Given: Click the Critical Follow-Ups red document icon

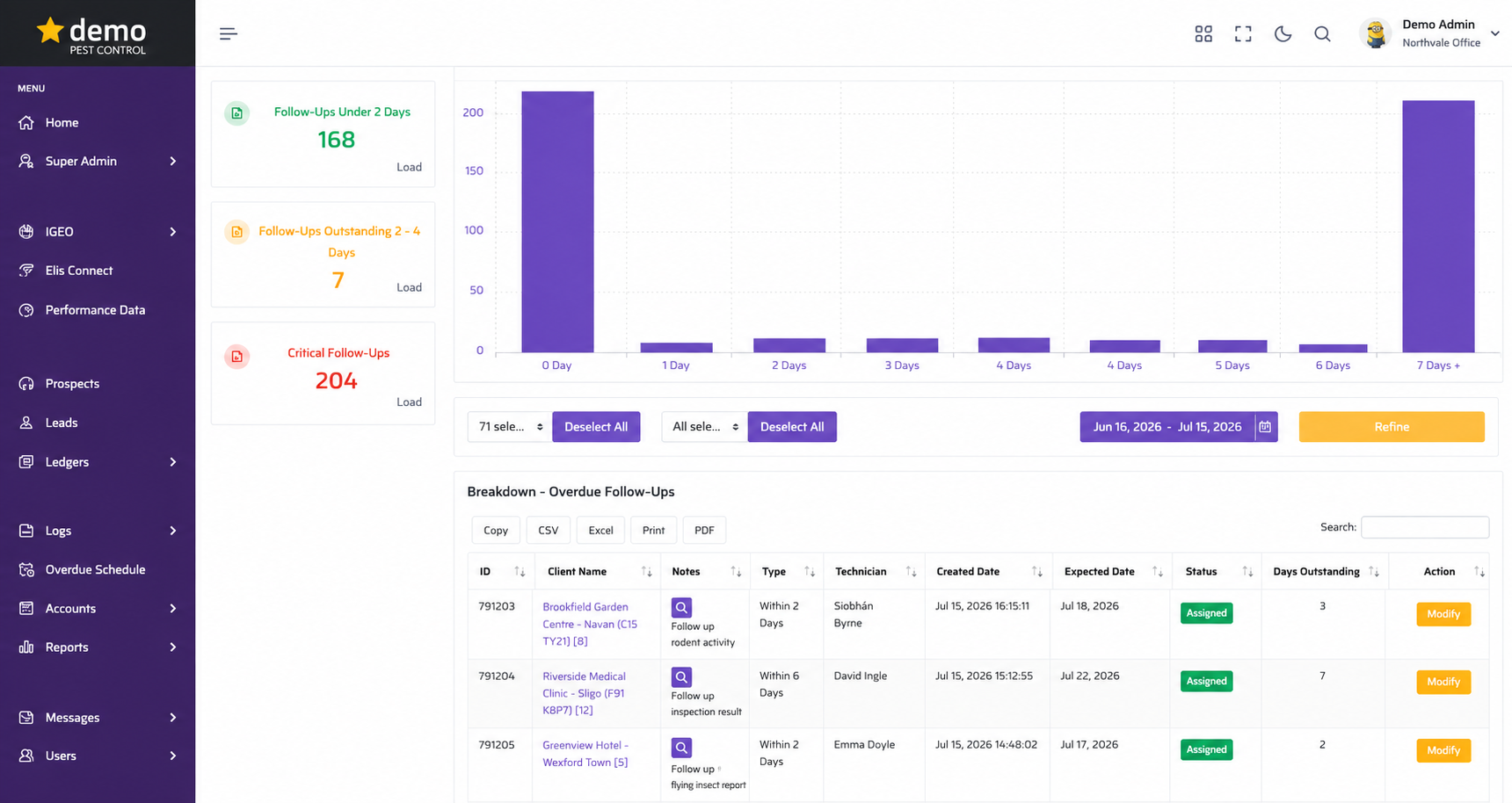Looking at the screenshot, I should [236, 357].
